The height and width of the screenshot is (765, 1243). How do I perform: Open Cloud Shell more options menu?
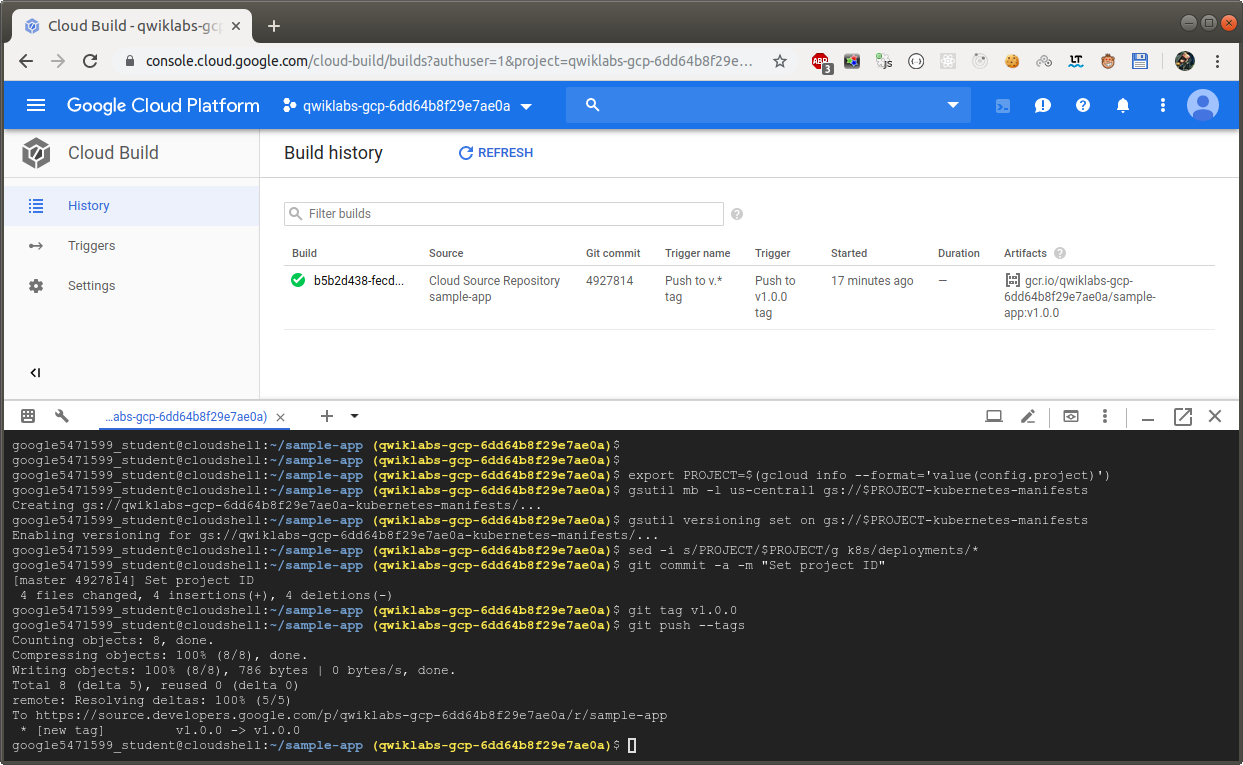1105,416
